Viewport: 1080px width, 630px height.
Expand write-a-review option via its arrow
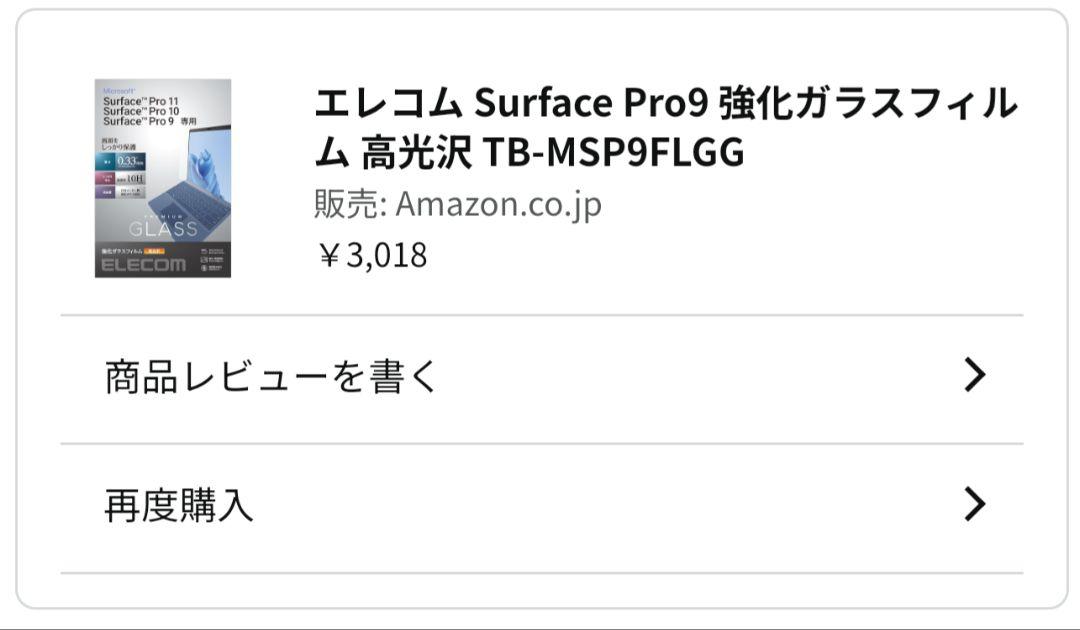(974, 375)
